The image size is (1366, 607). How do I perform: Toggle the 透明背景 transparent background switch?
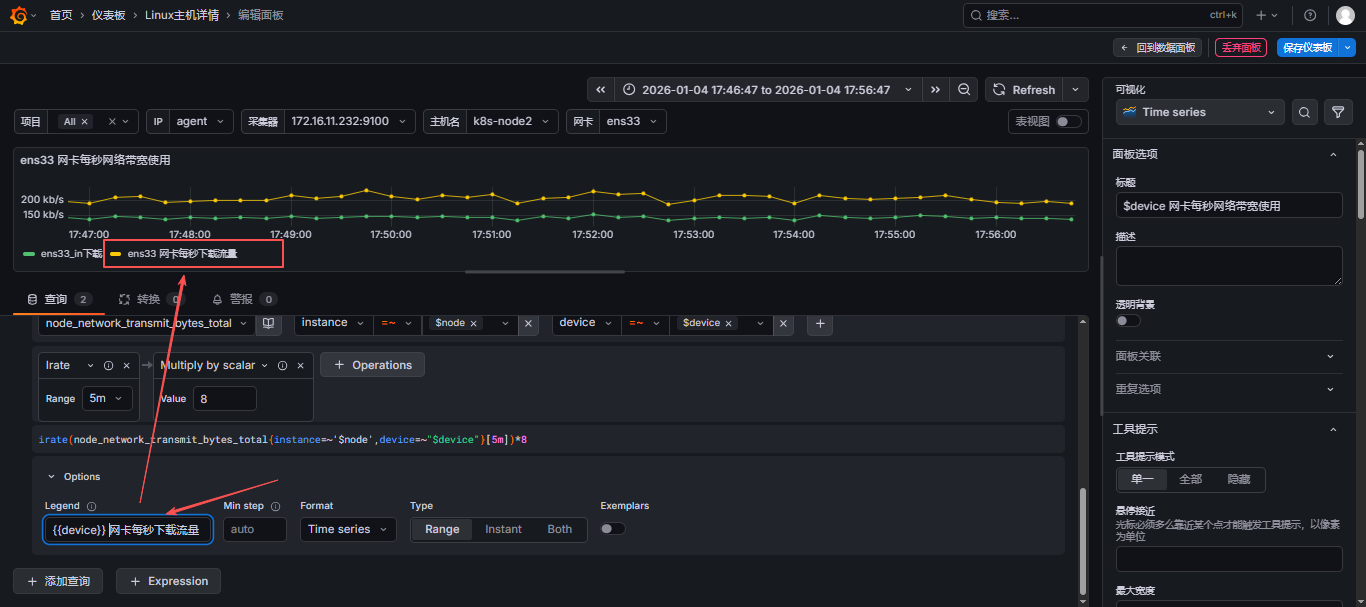(x=1127, y=321)
